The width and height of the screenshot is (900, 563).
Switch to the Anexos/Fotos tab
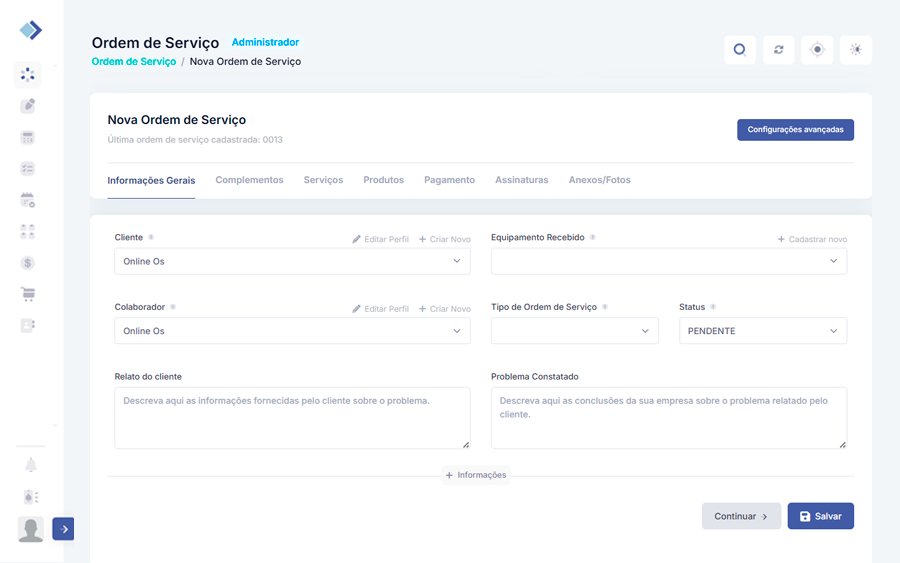[x=599, y=180]
